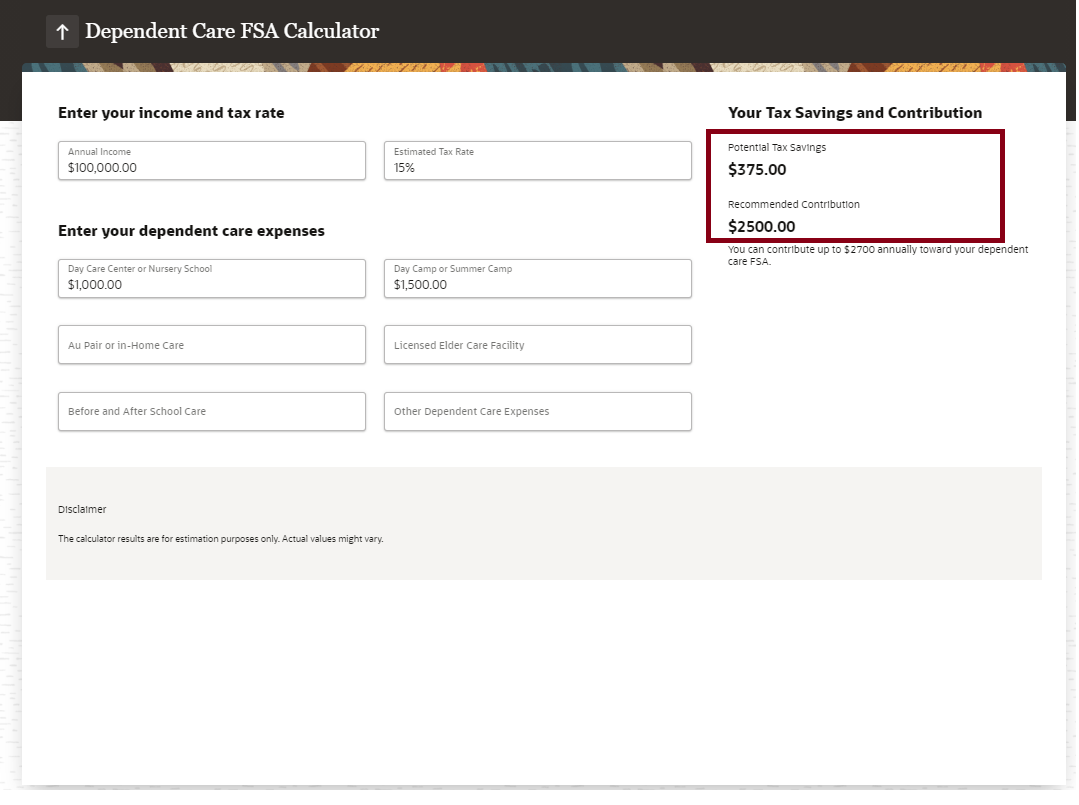Select the Estimated Tax Rate field
Viewport: 1079px width, 805px height.
[537, 161]
